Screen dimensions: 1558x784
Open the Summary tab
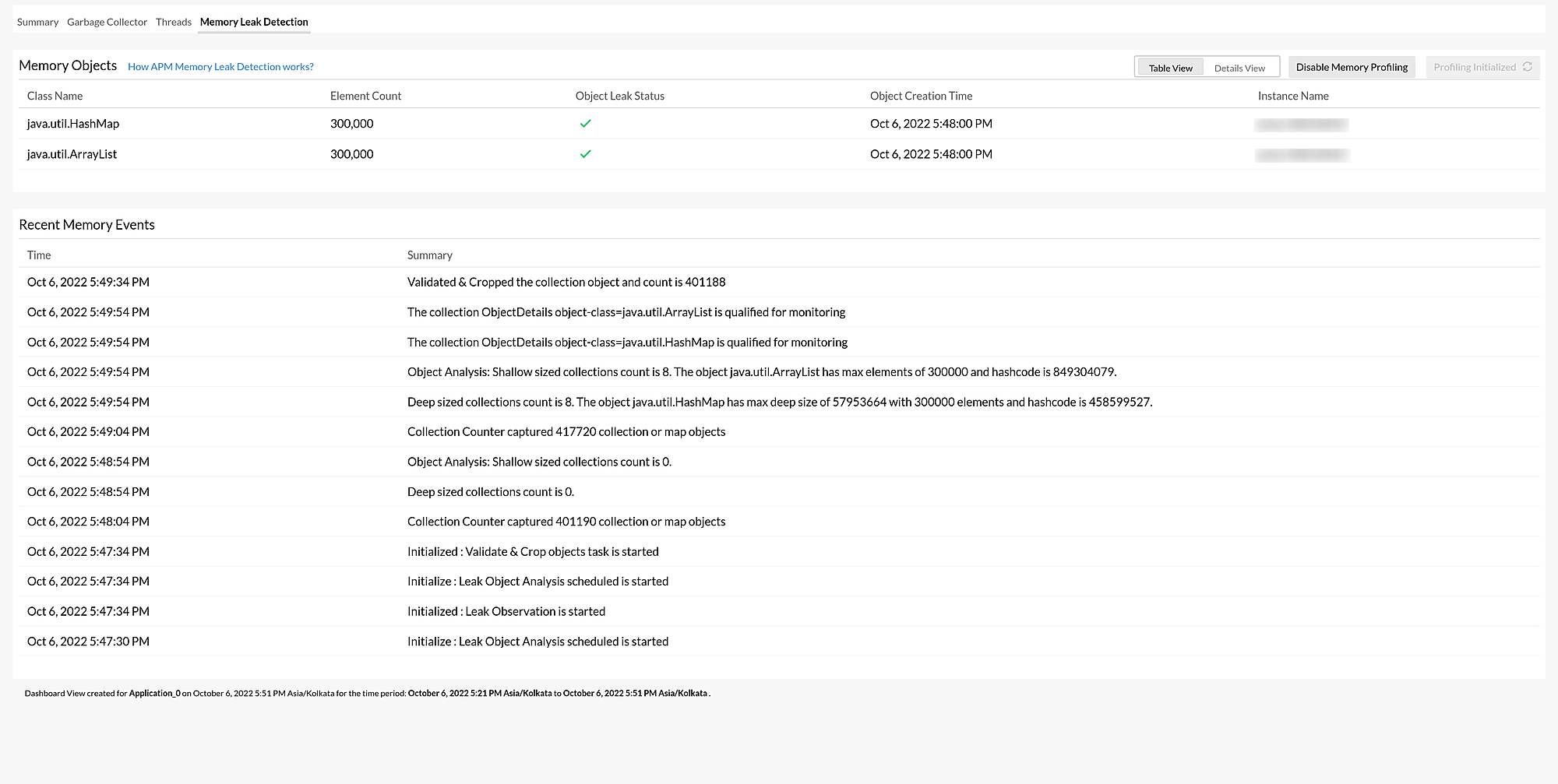[37, 22]
